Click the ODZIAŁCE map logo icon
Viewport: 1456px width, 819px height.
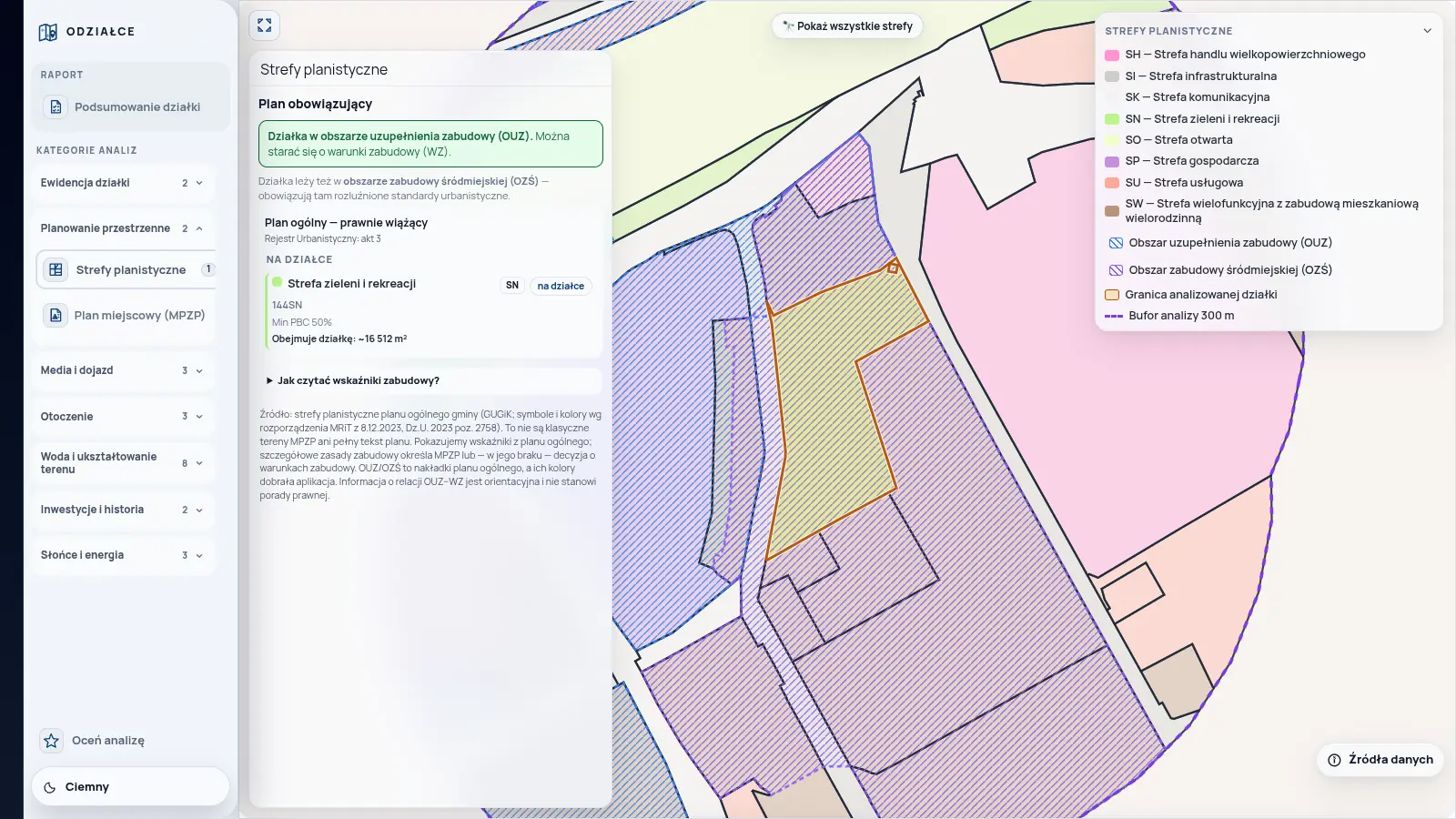[48, 32]
